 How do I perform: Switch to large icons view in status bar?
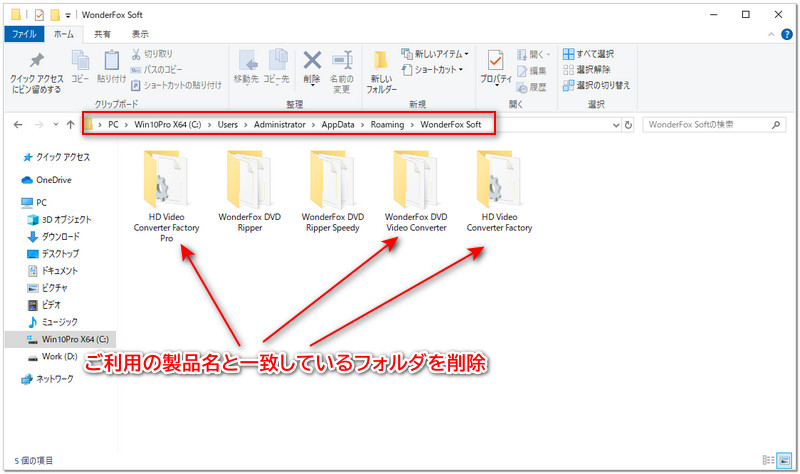coord(784,460)
